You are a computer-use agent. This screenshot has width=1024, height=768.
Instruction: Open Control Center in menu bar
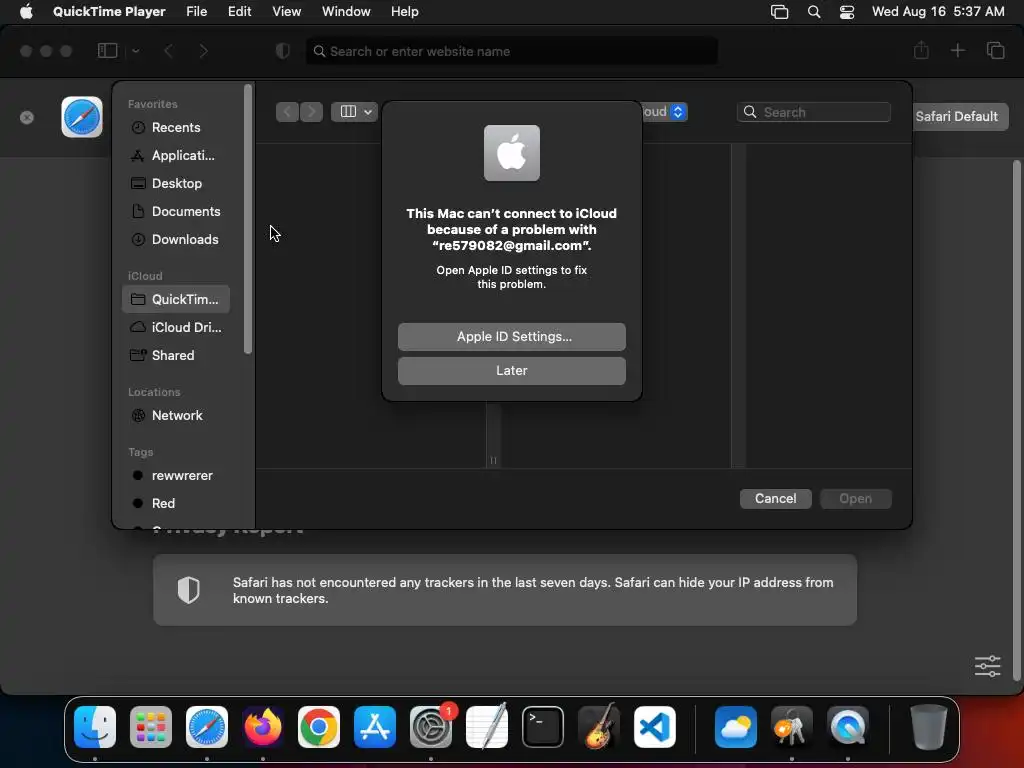[847, 12]
